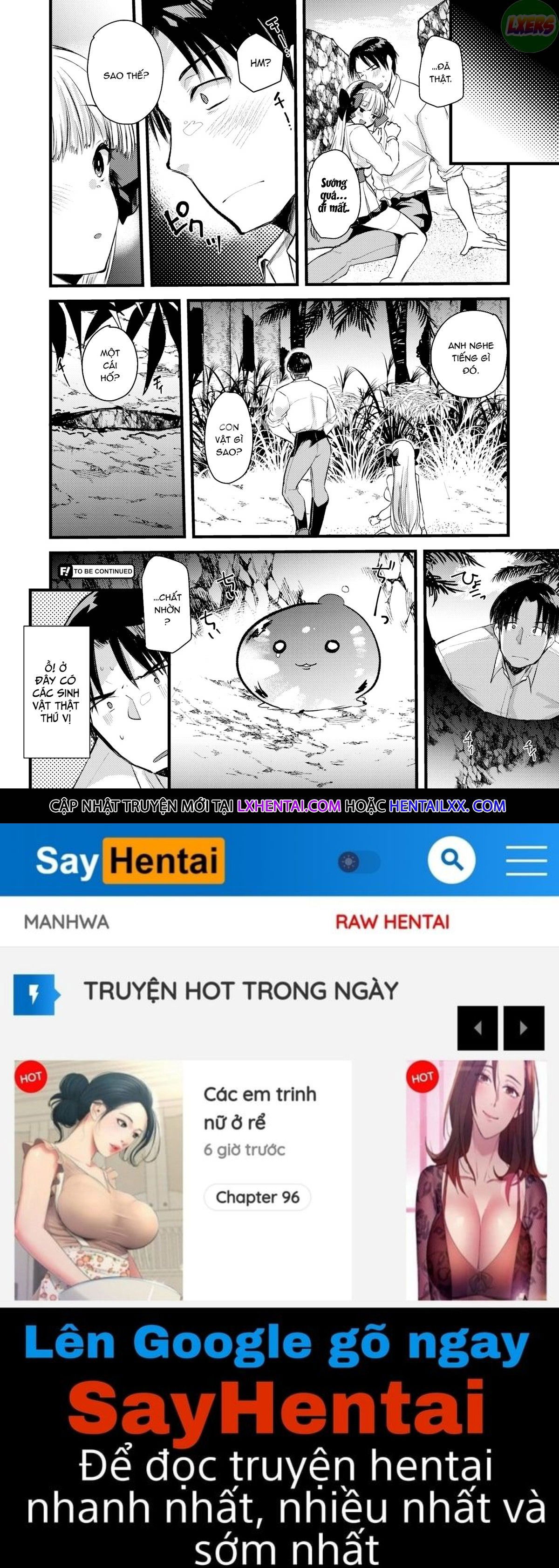559x1568 pixels.
Task: Open the hamburger menu icon
Action: (x=527, y=860)
